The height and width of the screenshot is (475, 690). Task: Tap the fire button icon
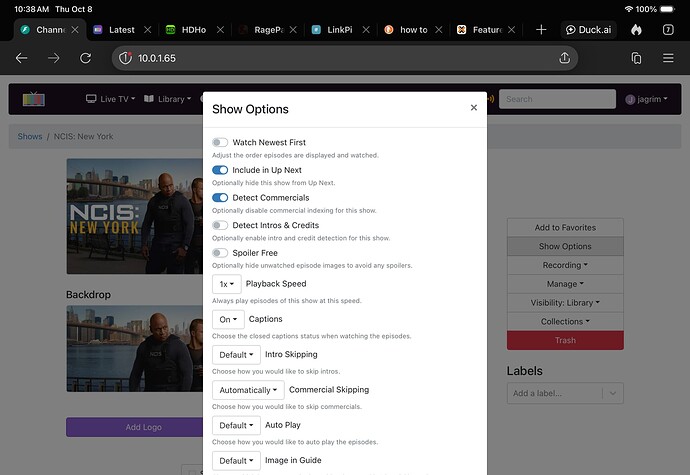pos(636,29)
